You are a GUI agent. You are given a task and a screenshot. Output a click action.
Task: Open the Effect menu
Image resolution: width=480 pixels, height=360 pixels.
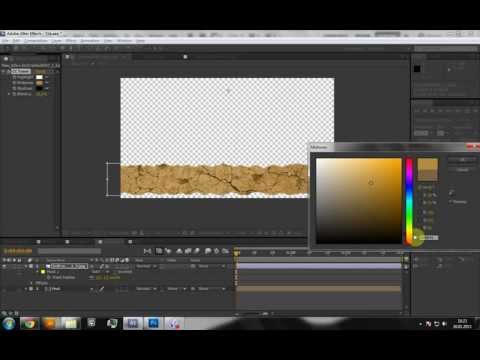pyautogui.click(x=71, y=41)
